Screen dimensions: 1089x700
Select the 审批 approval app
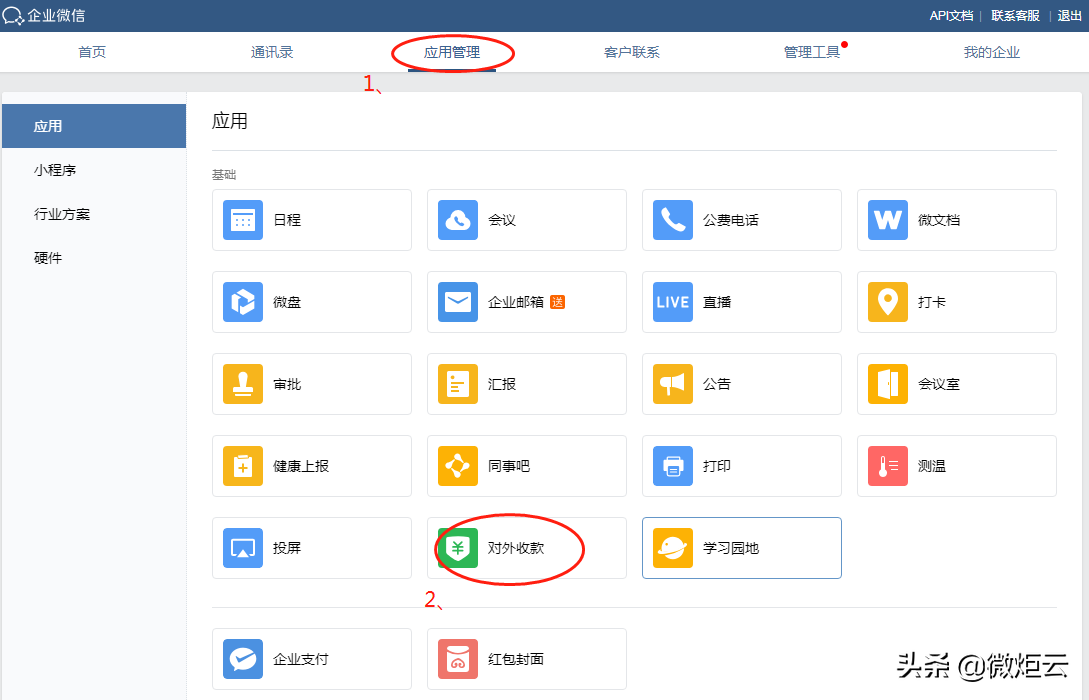(311, 384)
